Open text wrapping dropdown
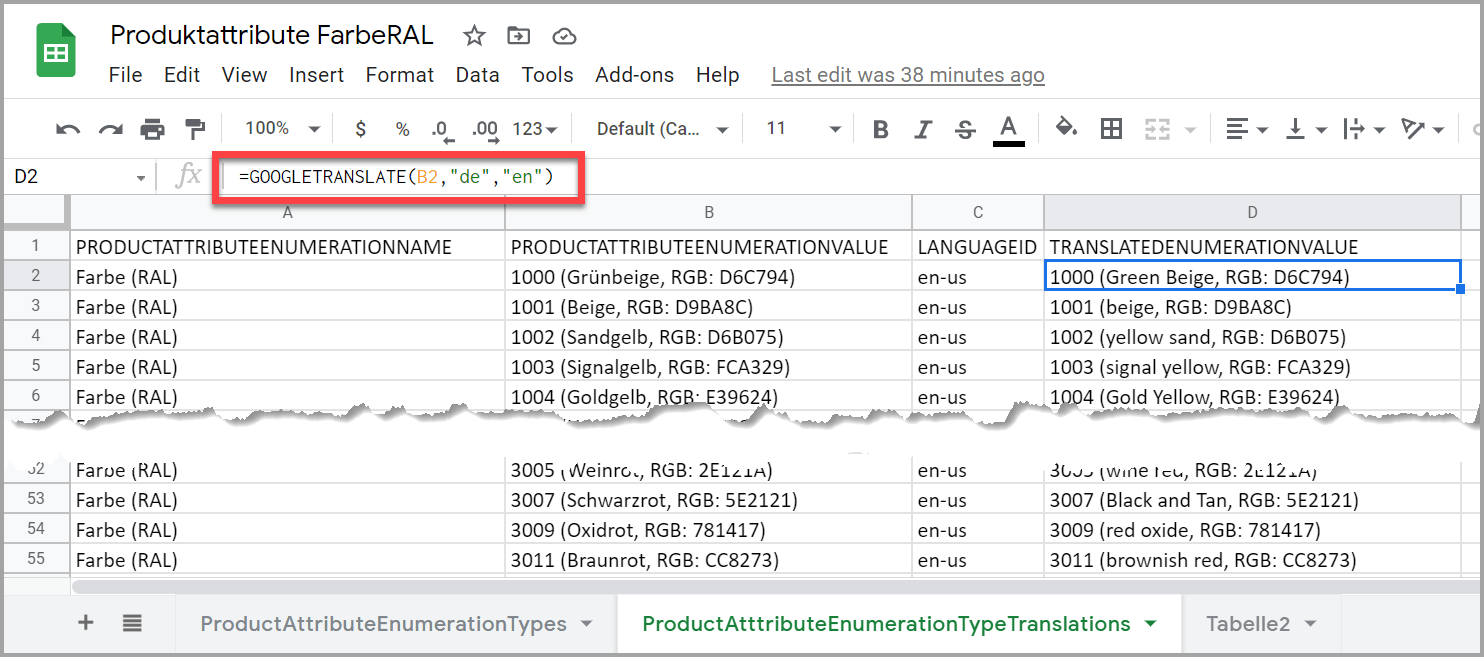The width and height of the screenshot is (1484, 657). tap(1364, 129)
